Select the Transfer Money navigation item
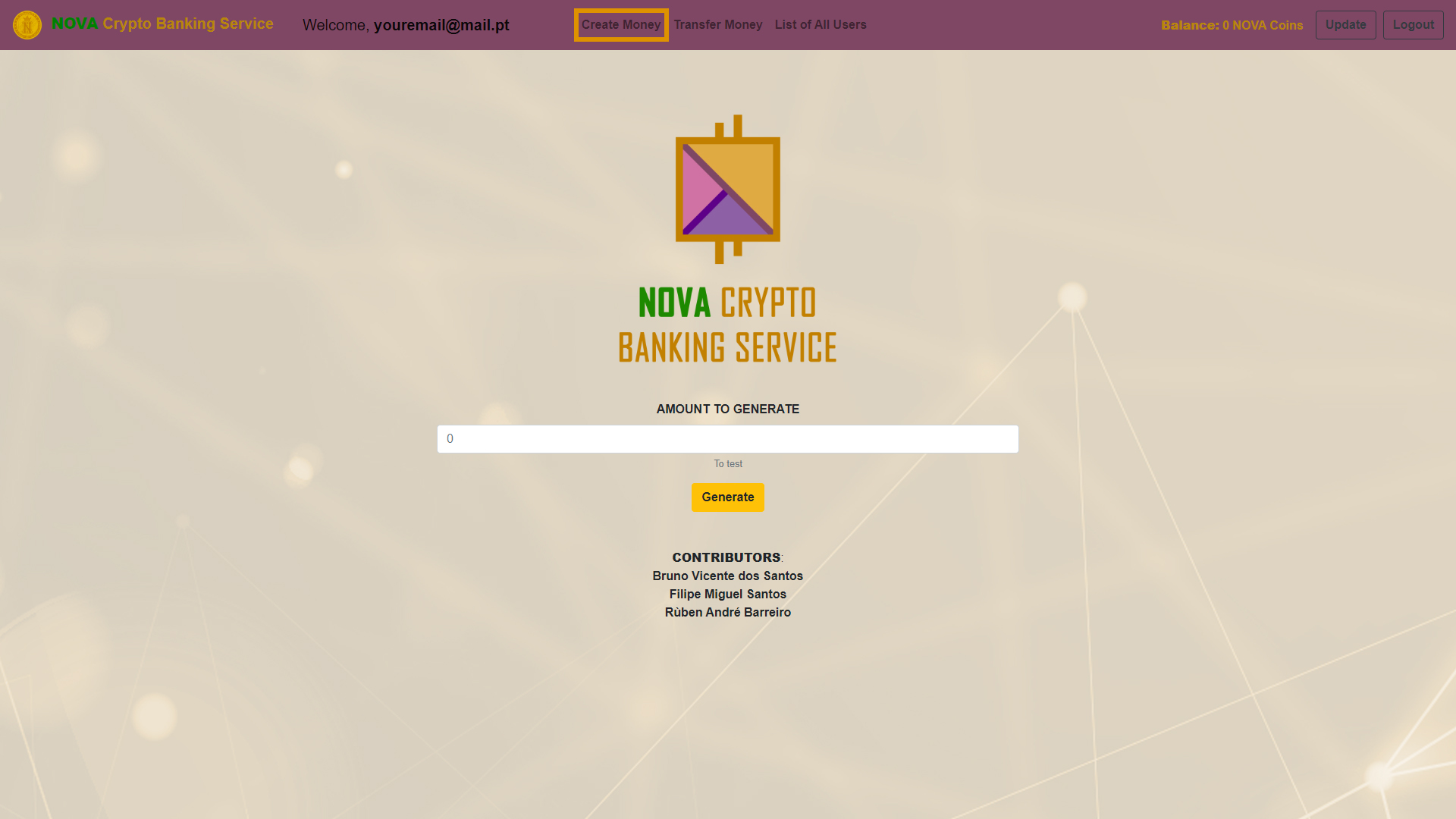 pyautogui.click(x=718, y=24)
